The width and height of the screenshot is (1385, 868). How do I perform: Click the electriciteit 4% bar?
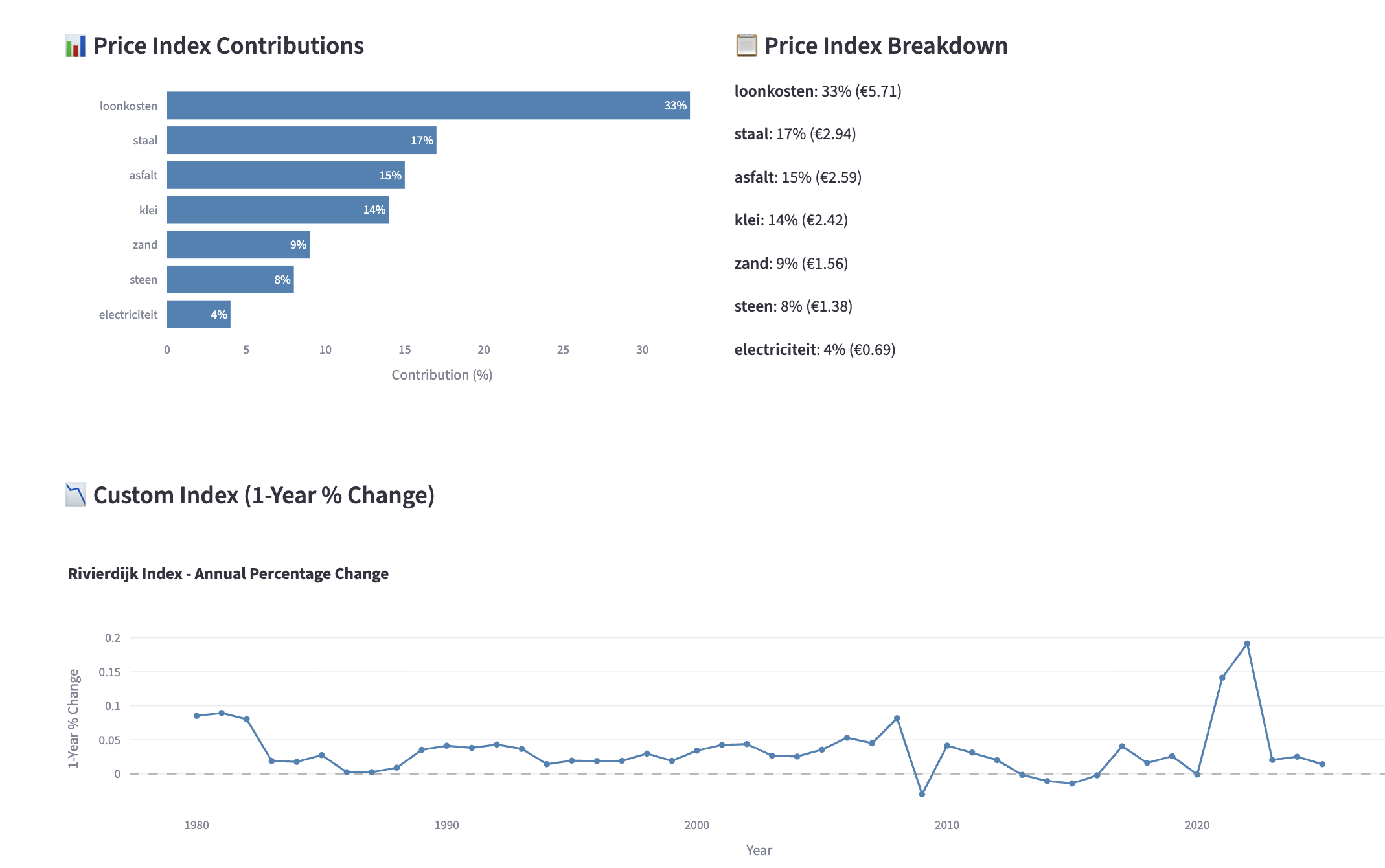click(x=198, y=315)
